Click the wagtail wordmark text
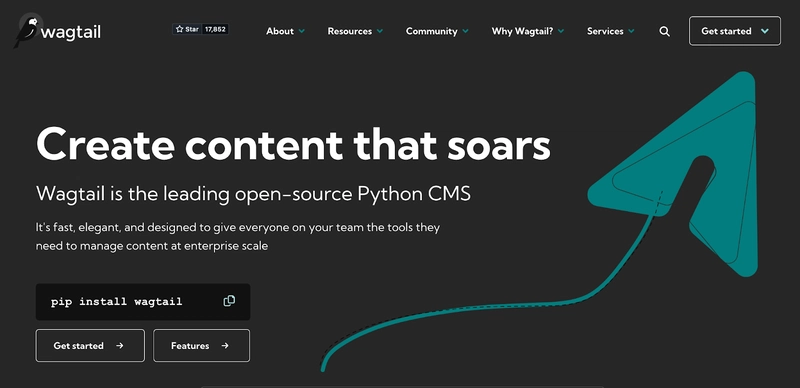 [x=71, y=33]
